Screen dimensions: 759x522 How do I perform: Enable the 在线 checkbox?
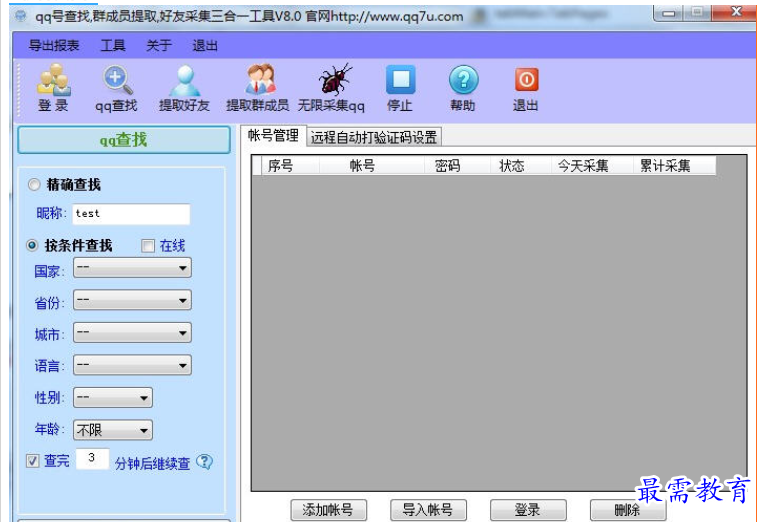coord(148,246)
